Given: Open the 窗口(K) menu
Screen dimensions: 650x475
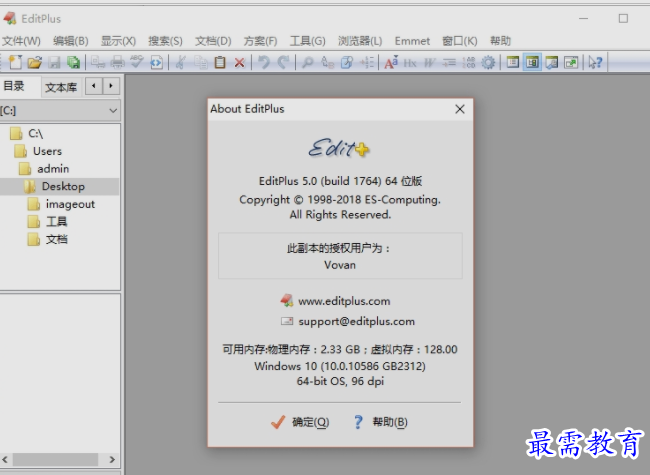Looking at the screenshot, I should click(460, 41).
